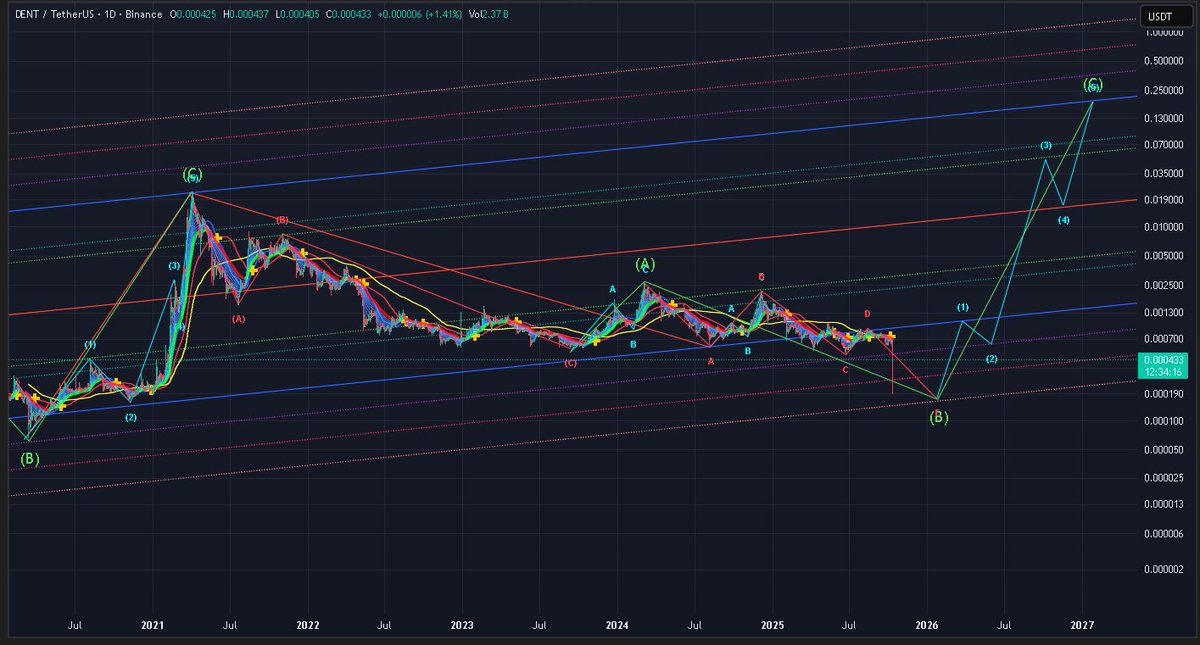Click the countdown timer 12:34:16
The image size is (1200, 645).
click(x=1163, y=369)
